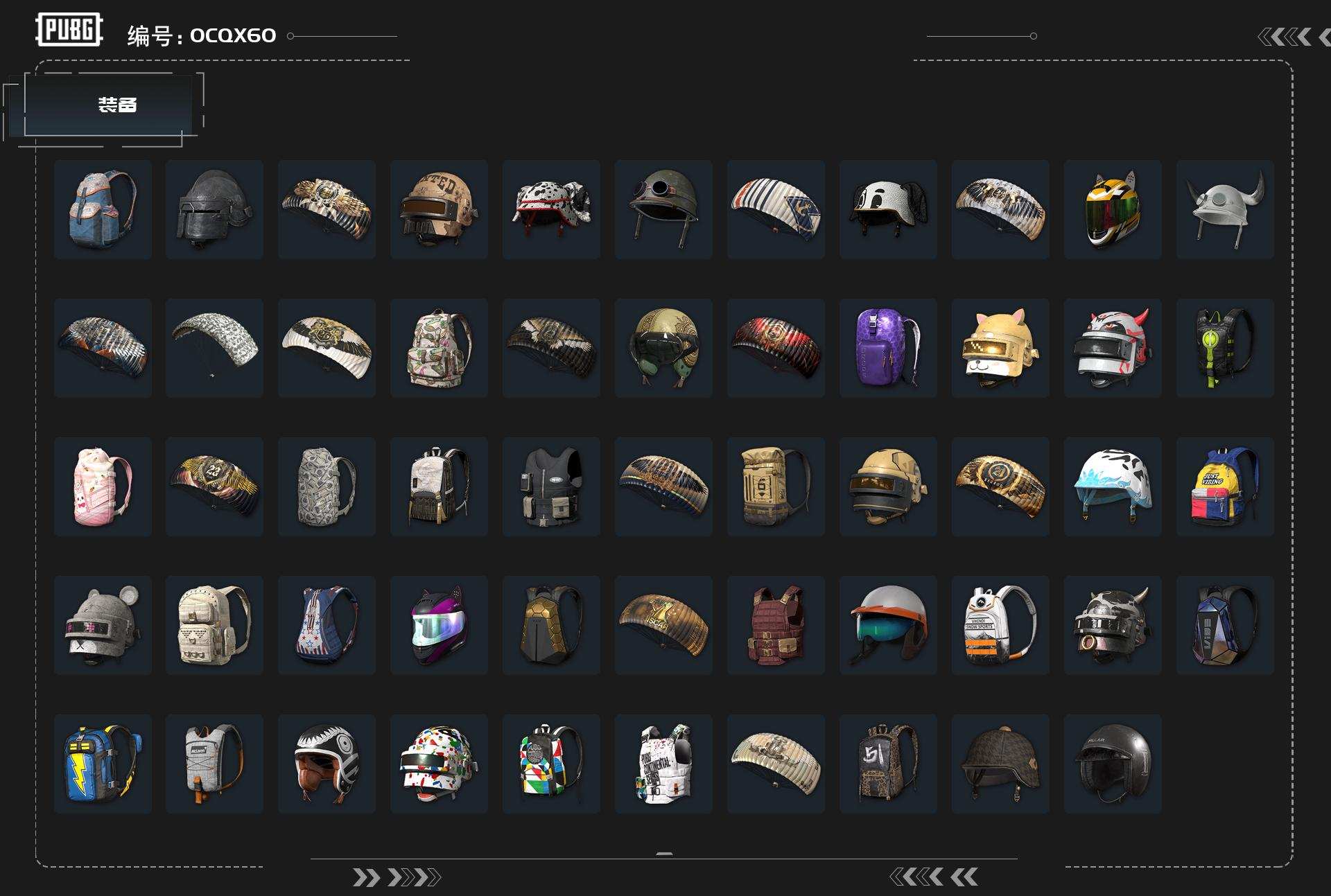Viewport: 1331px width, 896px height.
Task: Pick the ornate gold pilot helmet
Action: (664, 348)
